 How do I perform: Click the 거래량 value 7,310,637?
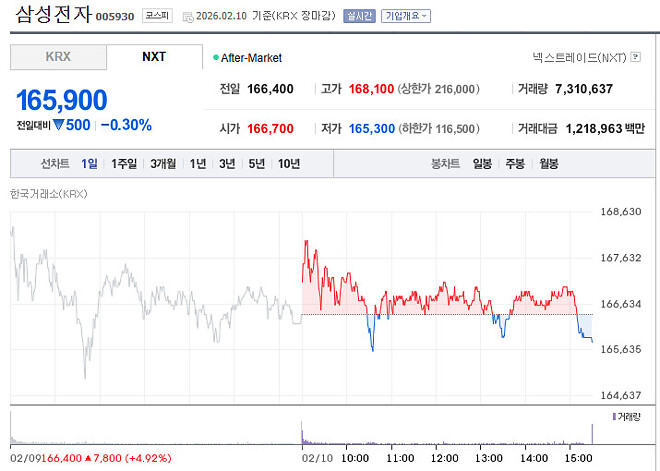(x=584, y=89)
